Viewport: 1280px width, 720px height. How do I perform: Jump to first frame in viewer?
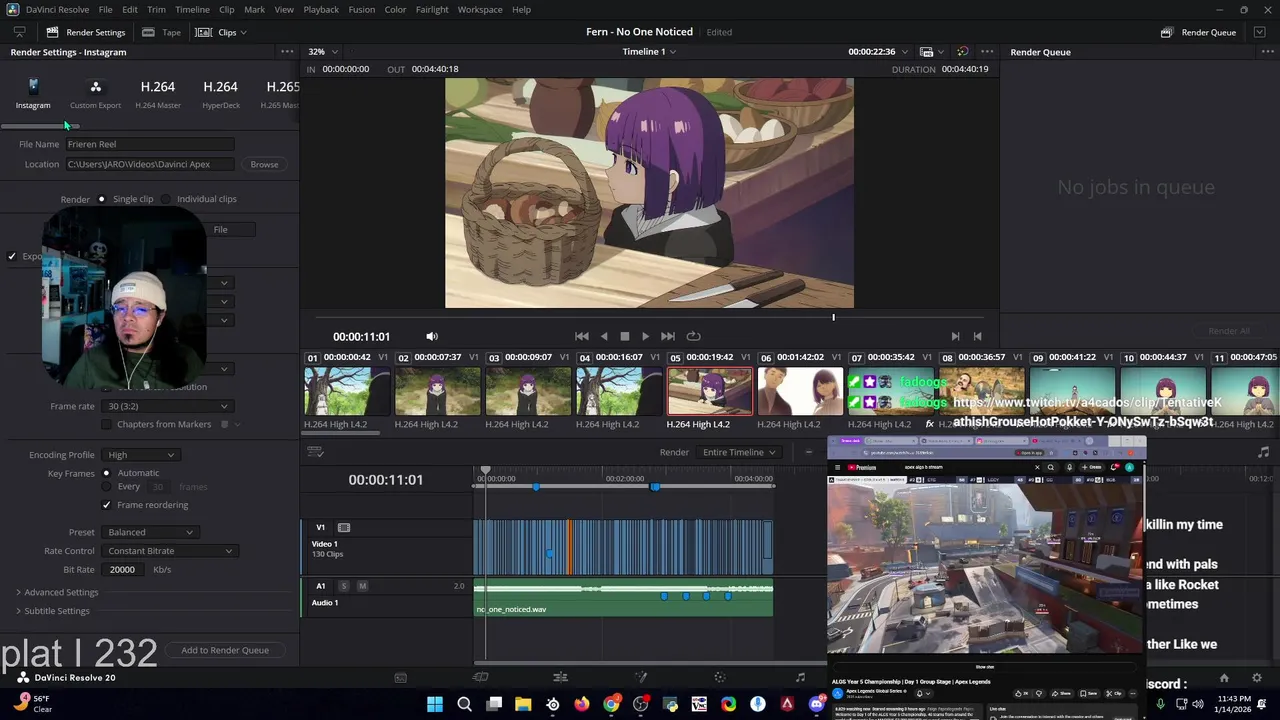(581, 336)
